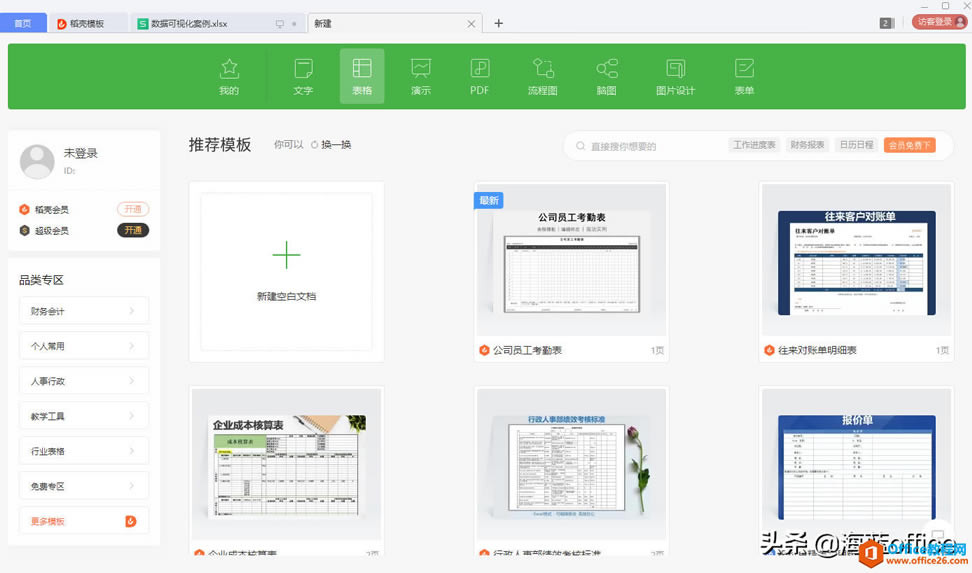
Task: Click the 往来对账单明细表 template title
Action: click(x=817, y=350)
